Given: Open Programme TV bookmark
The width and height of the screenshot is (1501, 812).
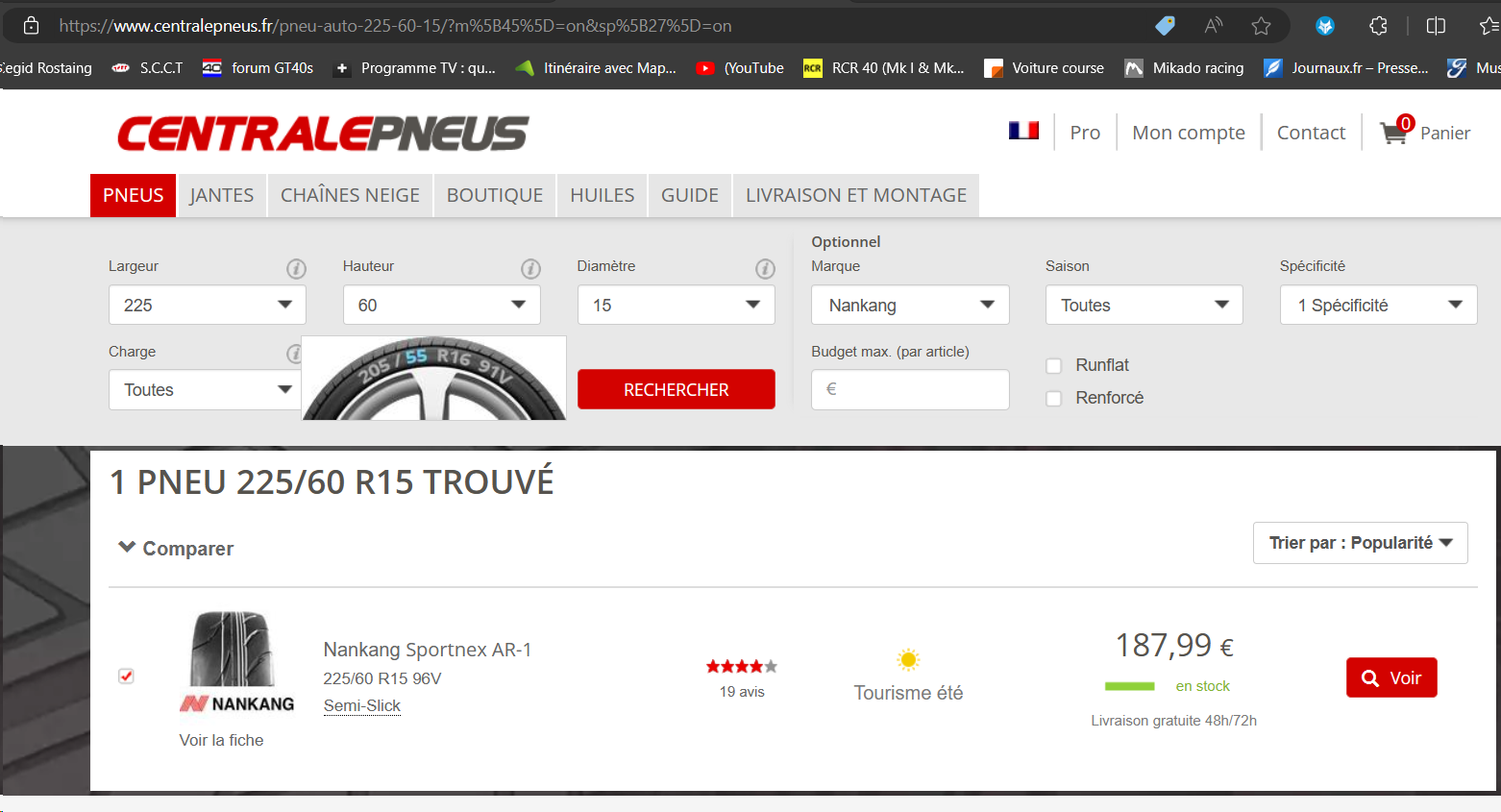Looking at the screenshot, I should point(415,68).
